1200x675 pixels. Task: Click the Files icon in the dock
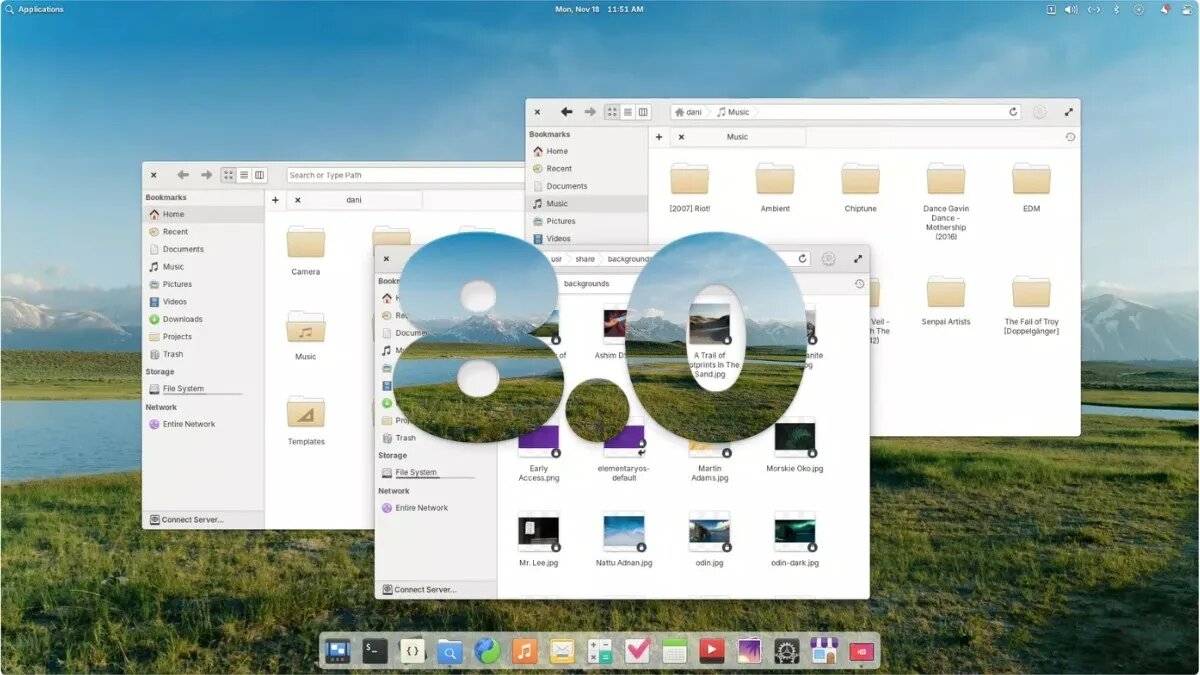point(450,651)
